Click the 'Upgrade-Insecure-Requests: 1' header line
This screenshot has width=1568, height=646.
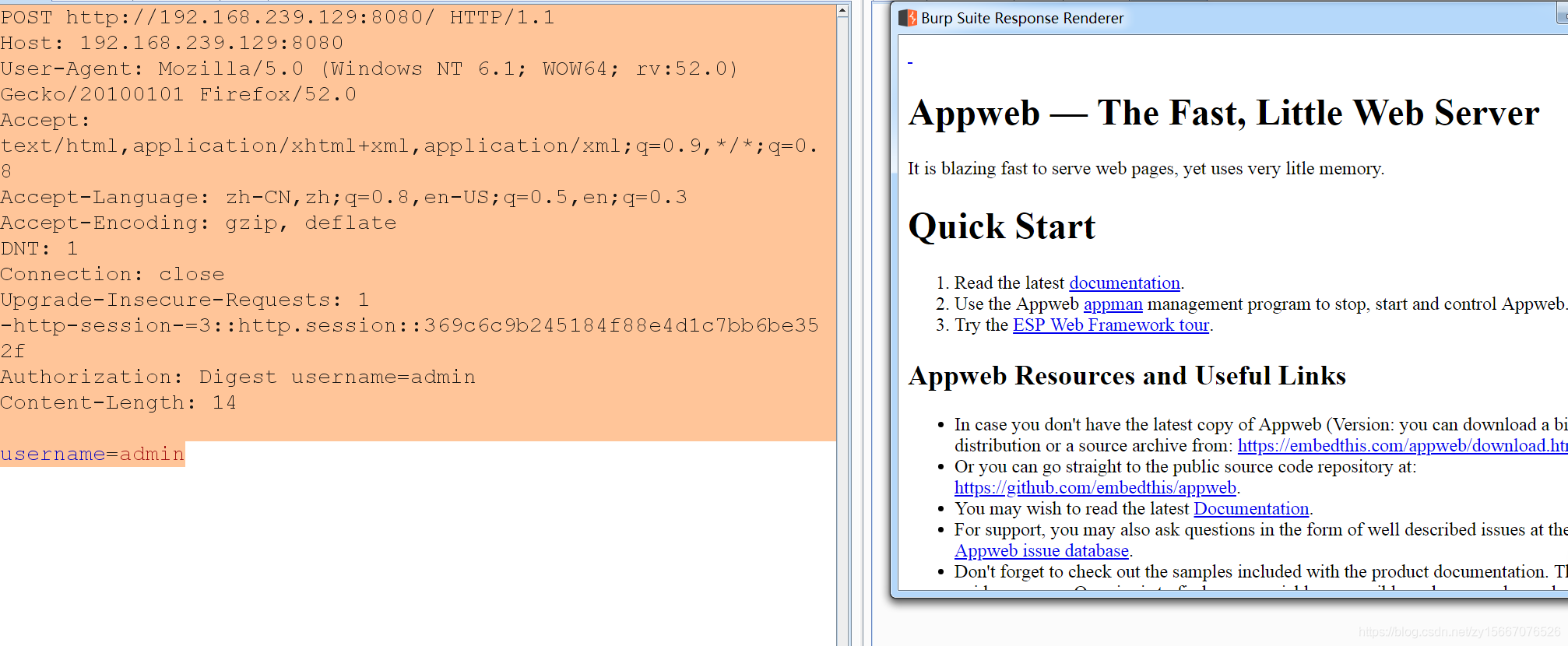point(185,300)
